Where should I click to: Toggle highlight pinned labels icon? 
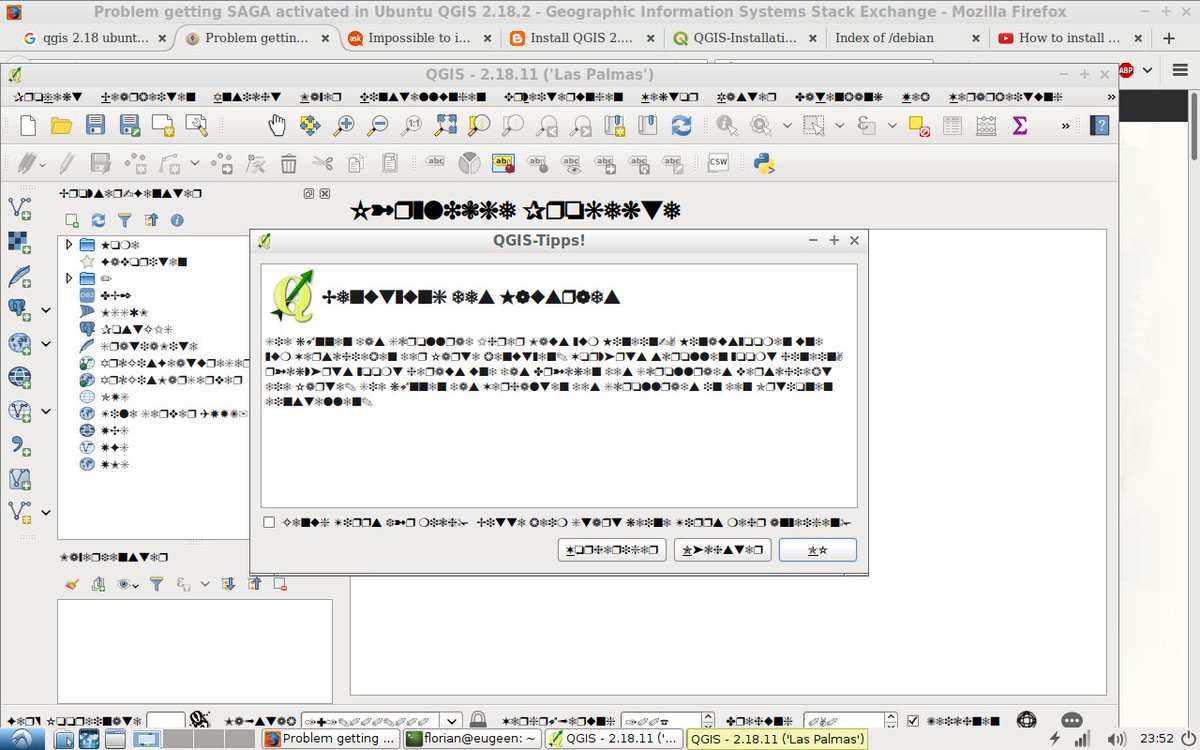(x=504, y=163)
